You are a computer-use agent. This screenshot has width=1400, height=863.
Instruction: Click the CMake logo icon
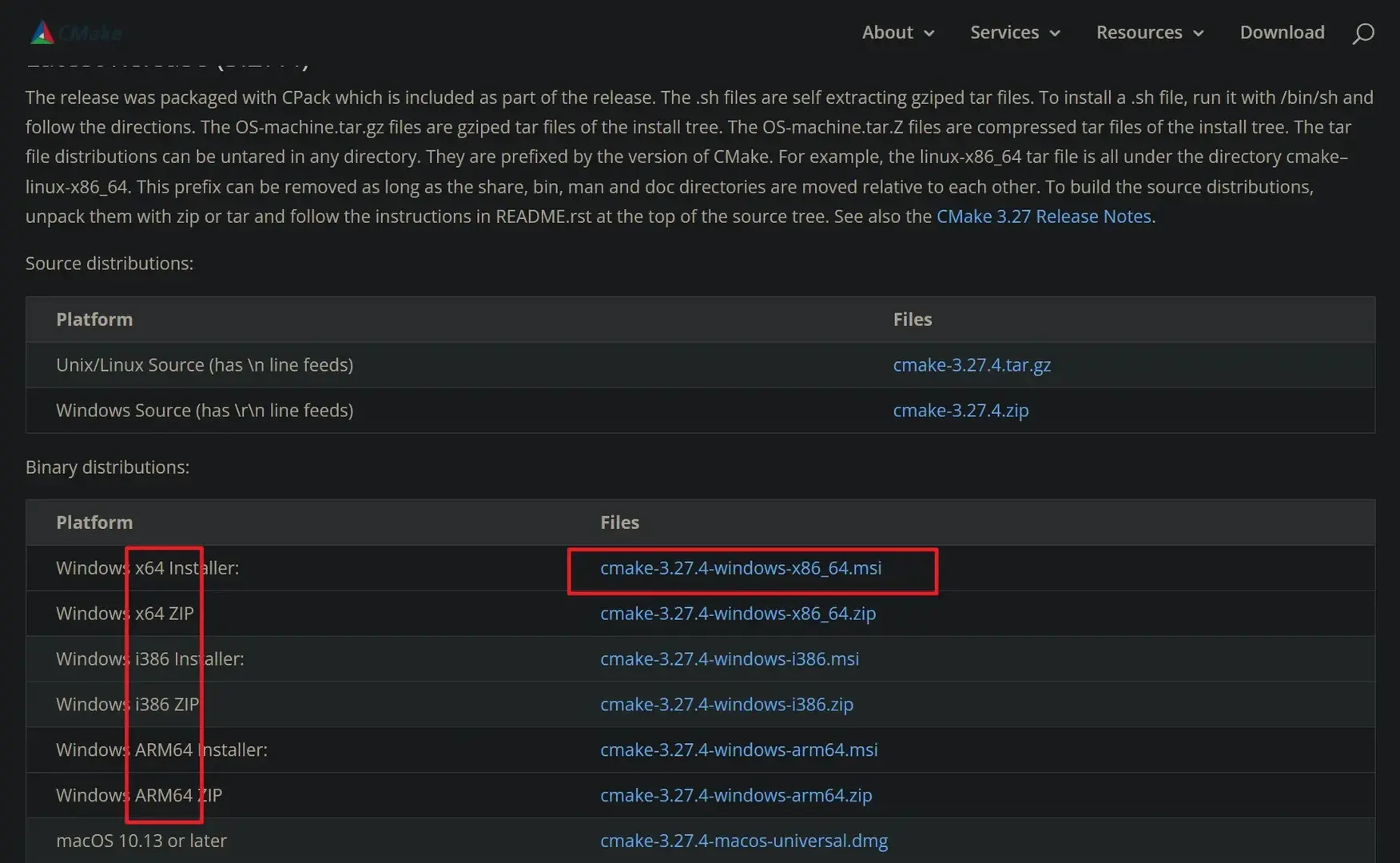[42, 33]
